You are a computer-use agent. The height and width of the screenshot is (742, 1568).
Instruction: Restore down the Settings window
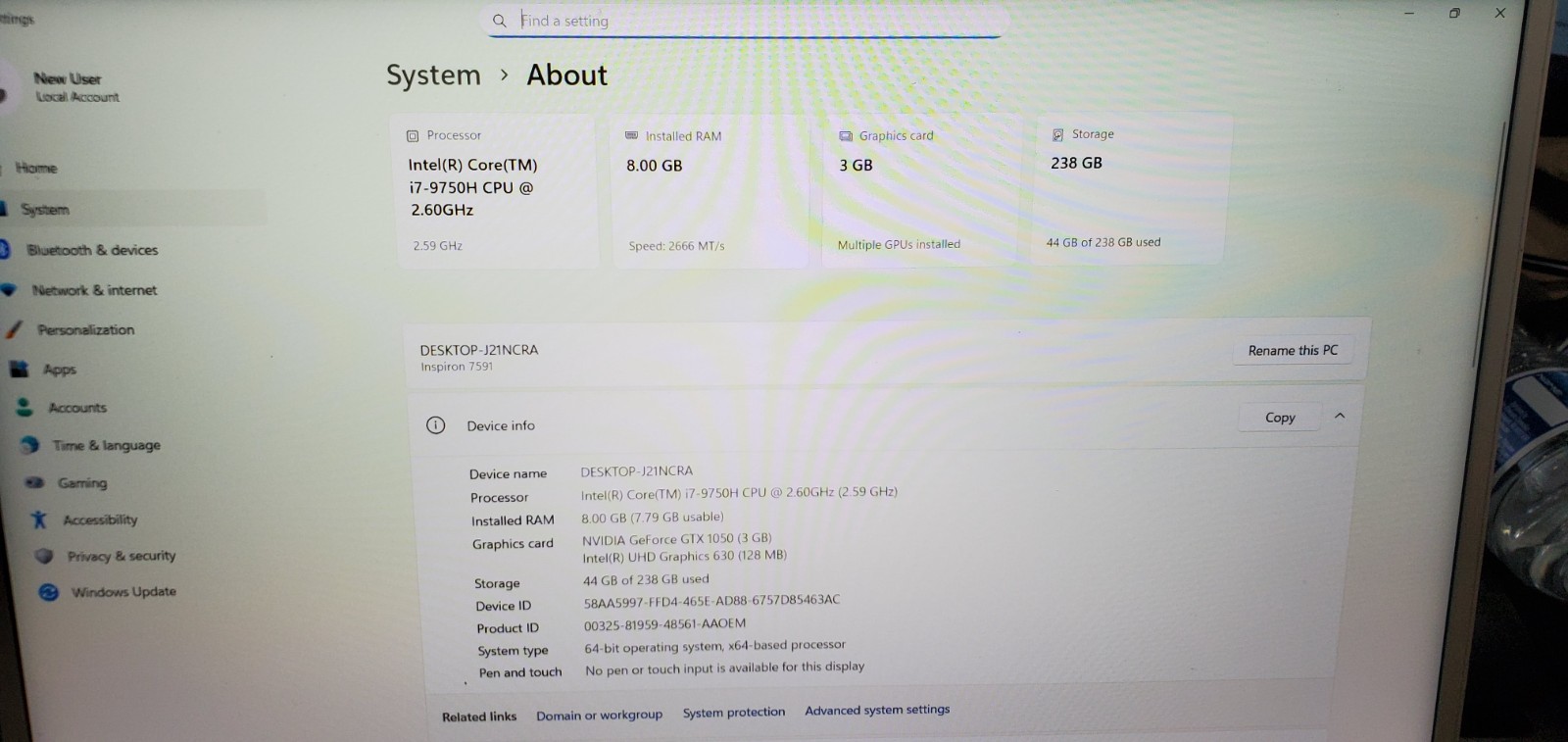(1454, 13)
